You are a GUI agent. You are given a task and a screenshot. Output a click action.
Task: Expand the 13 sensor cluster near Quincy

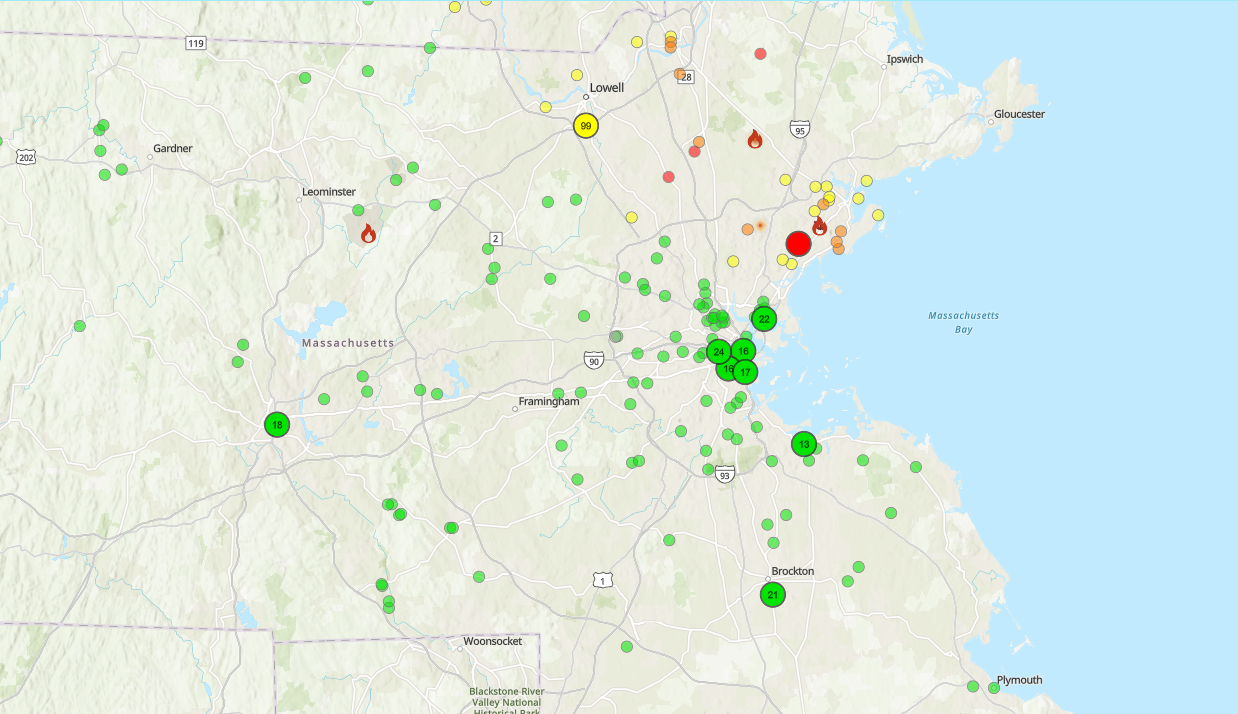click(x=804, y=445)
